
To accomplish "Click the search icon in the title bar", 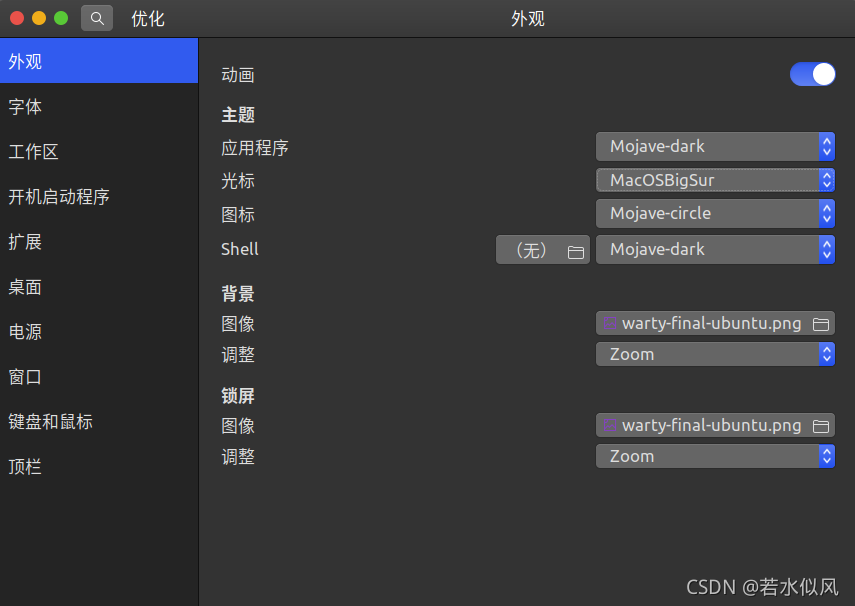I will 97,18.
